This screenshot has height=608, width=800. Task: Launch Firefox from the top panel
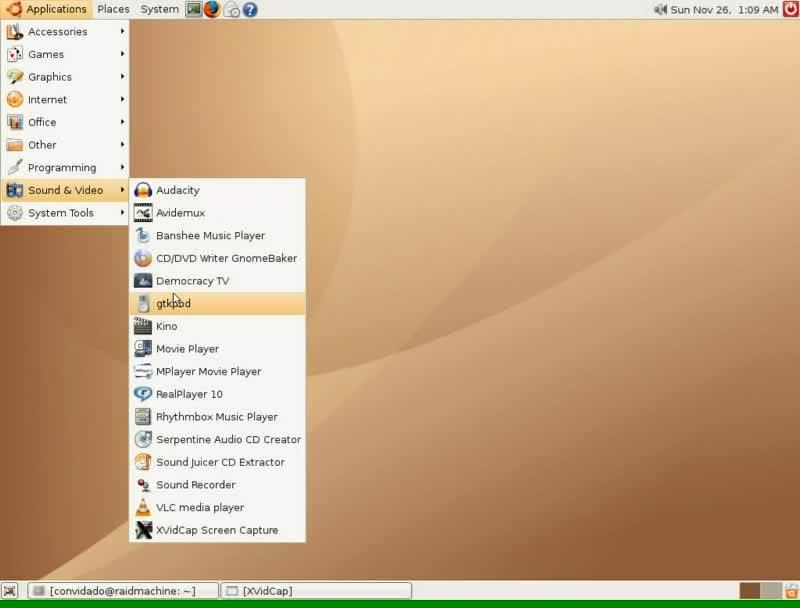212,9
